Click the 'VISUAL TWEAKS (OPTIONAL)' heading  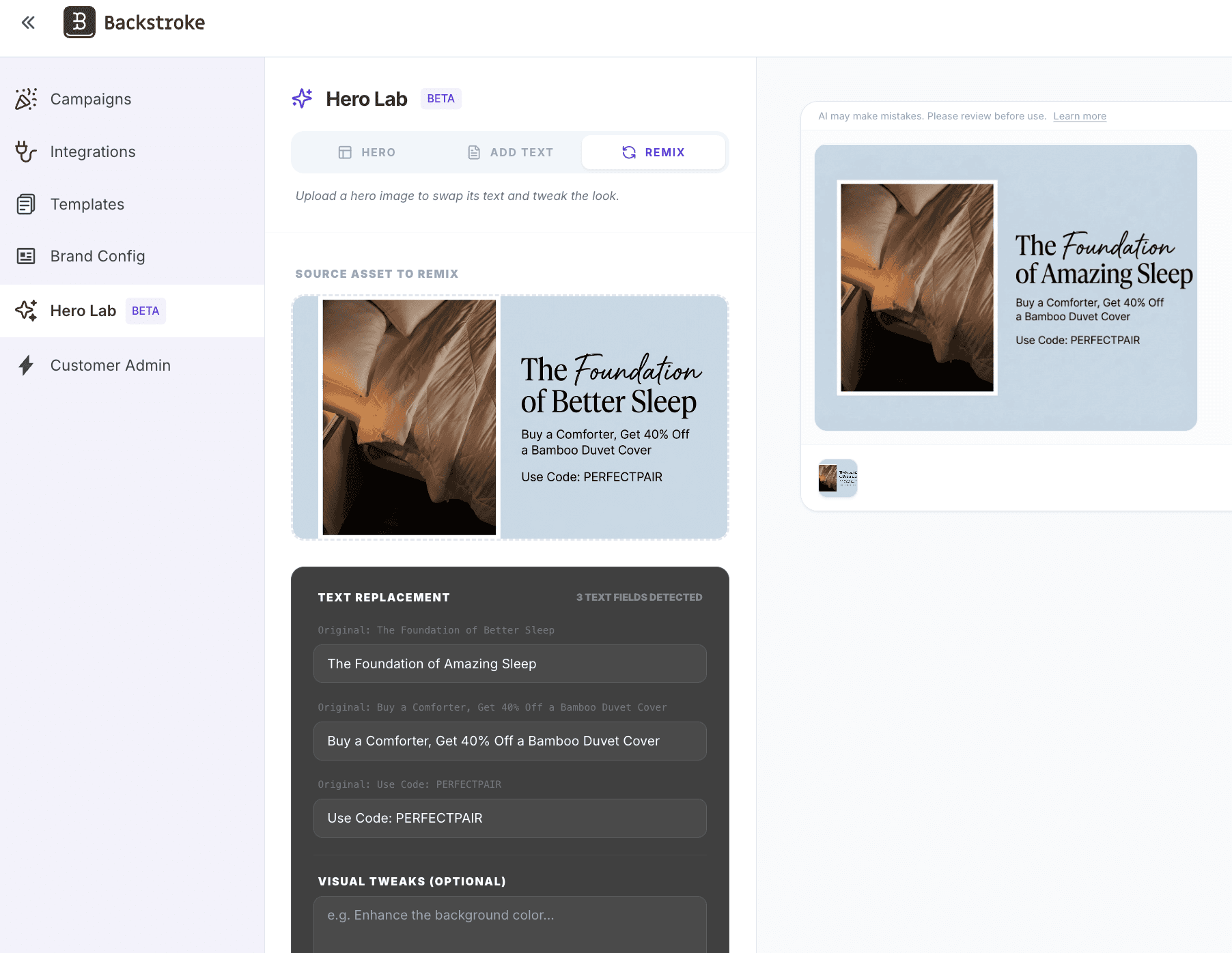412,881
